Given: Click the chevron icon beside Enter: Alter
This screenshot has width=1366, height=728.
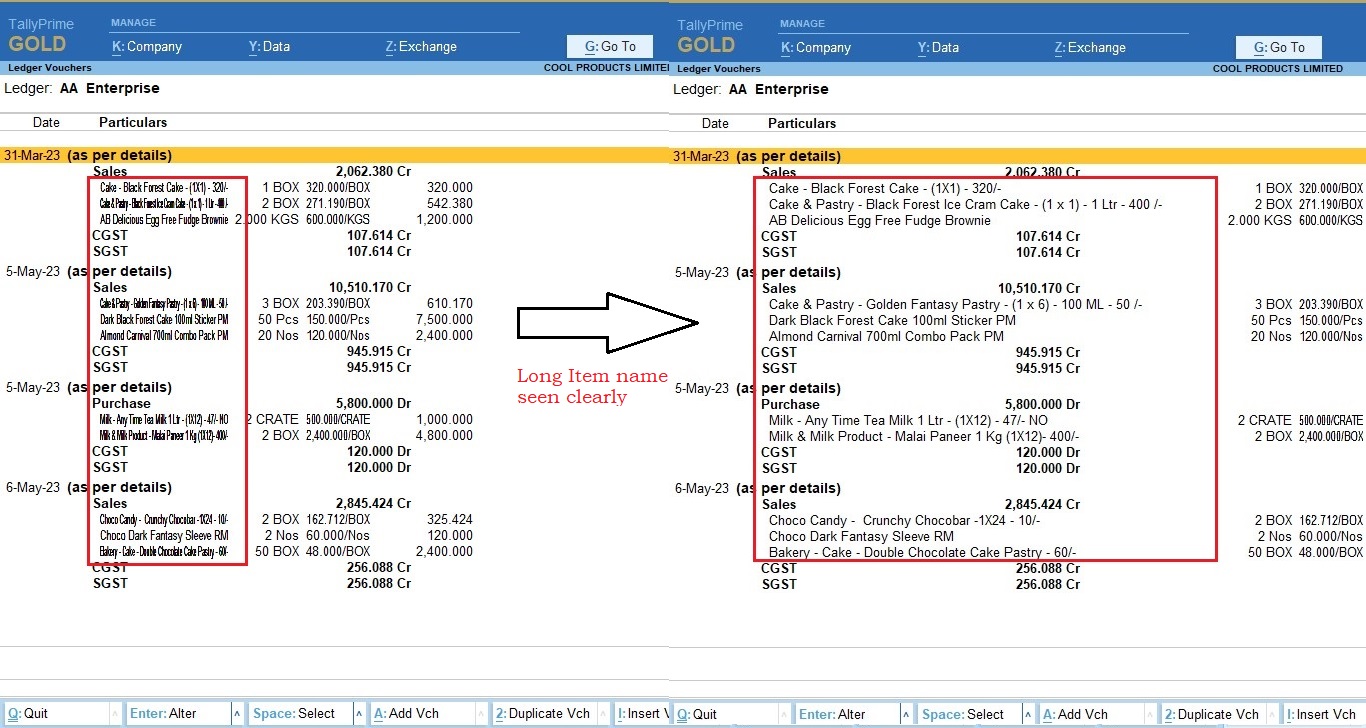Looking at the screenshot, I should (236, 713).
